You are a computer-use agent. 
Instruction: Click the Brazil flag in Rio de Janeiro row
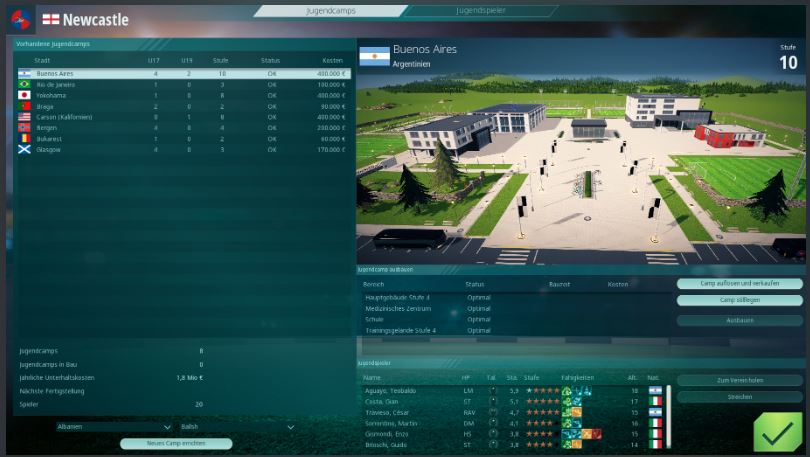coord(25,84)
